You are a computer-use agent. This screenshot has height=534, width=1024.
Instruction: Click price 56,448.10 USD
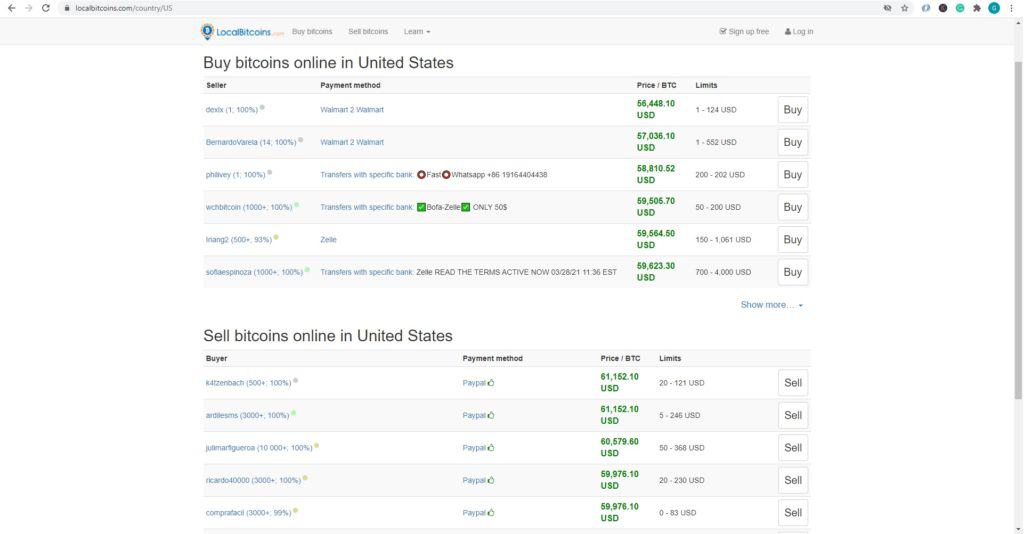[656, 109]
